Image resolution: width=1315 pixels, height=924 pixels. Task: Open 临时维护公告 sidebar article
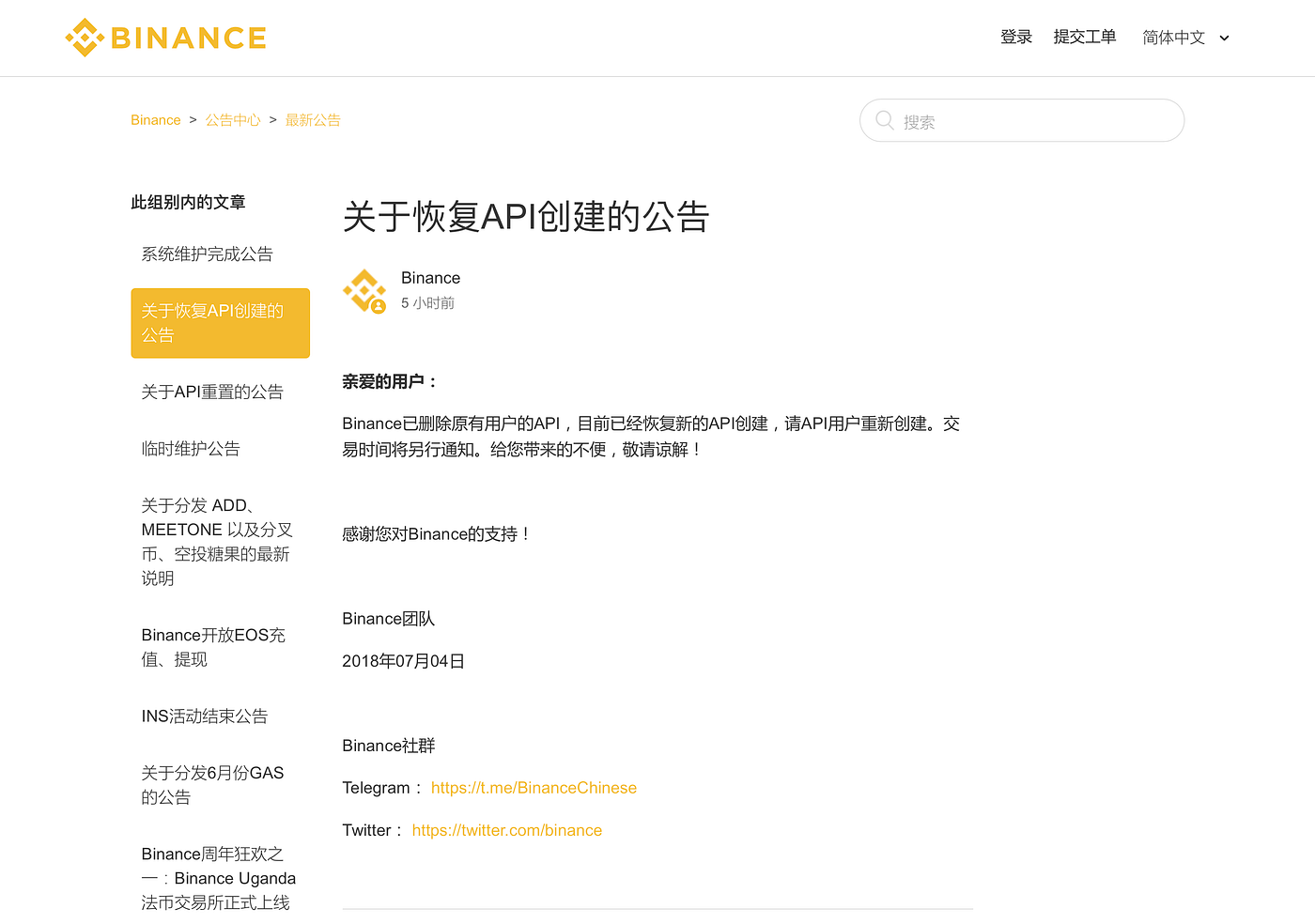191,449
